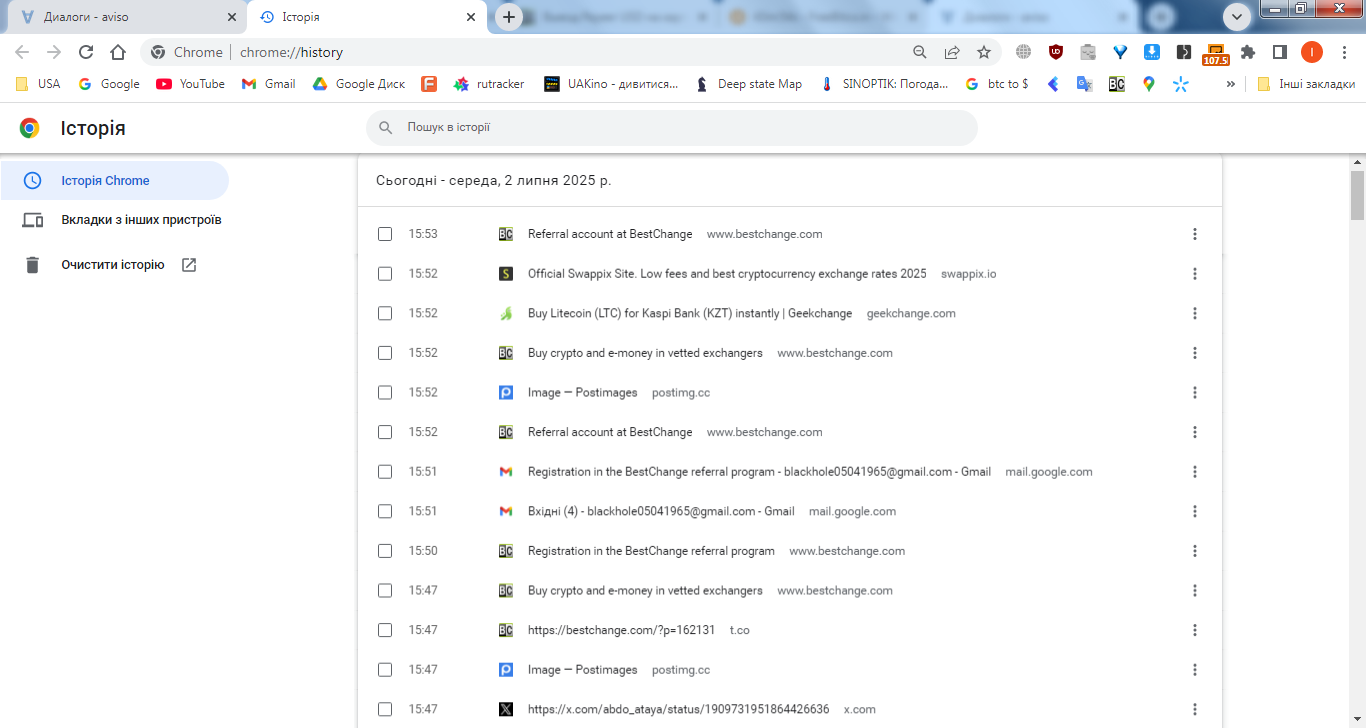Select checkbox for 15:50 Registration entry
Viewport: 1366px width, 728px height.
[x=385, y=551]
